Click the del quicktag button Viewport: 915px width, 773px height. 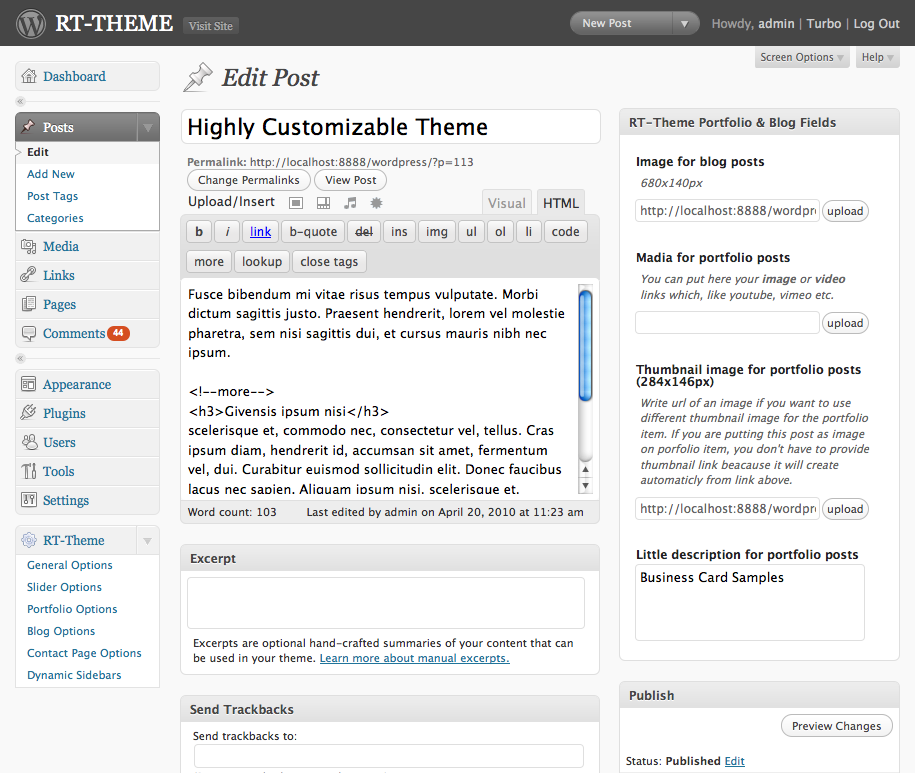pos(364,232)
